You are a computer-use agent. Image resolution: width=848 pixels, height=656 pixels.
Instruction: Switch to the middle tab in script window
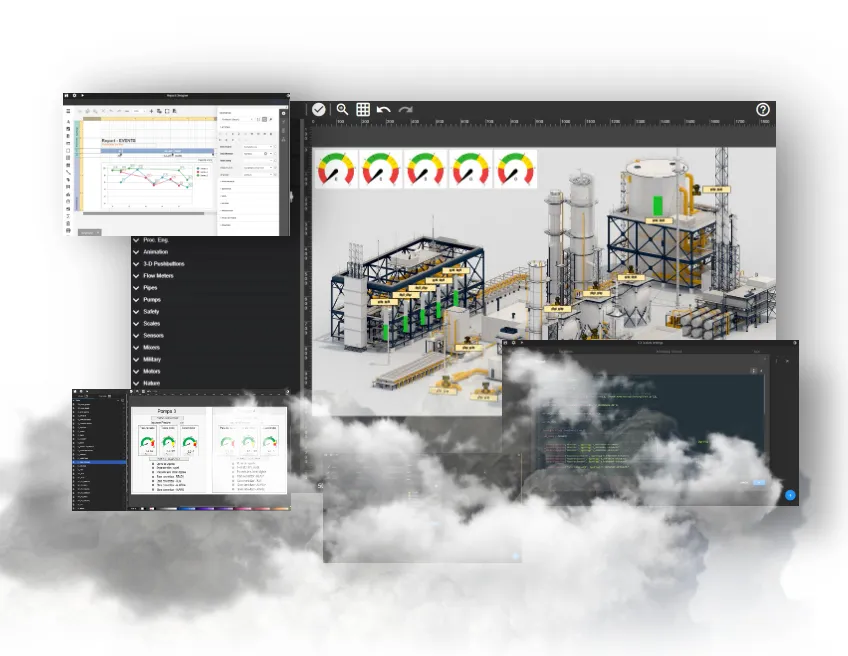(x=669, y=352)
